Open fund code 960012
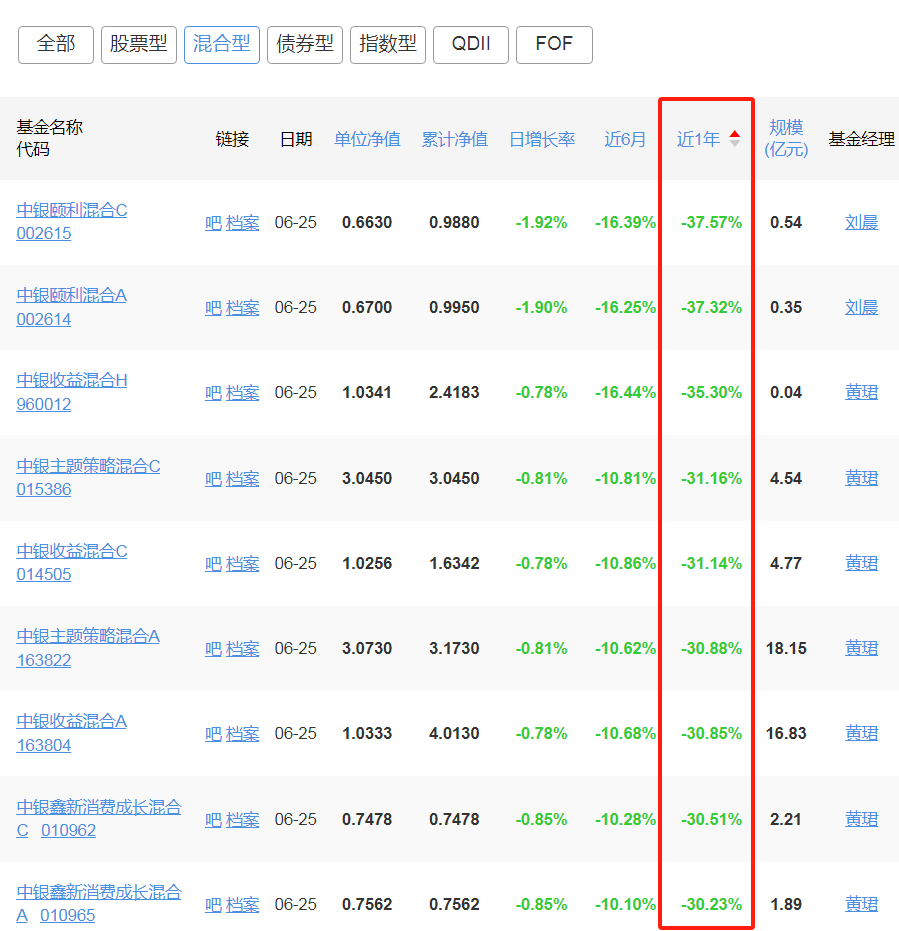This screenshot has height=931, width=899. coord(44,404)
